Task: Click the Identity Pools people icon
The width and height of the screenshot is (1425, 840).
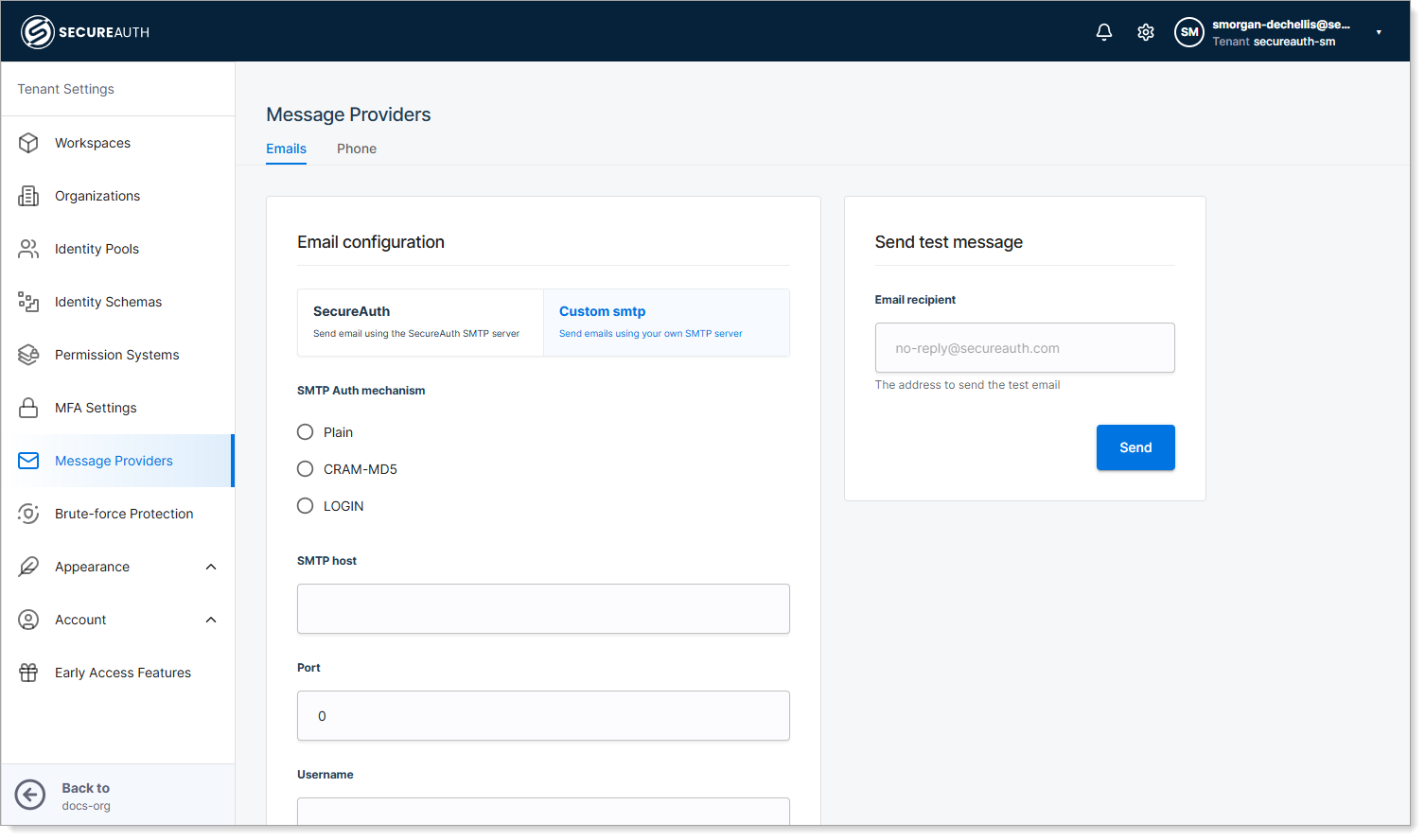Action: point(28,249)
